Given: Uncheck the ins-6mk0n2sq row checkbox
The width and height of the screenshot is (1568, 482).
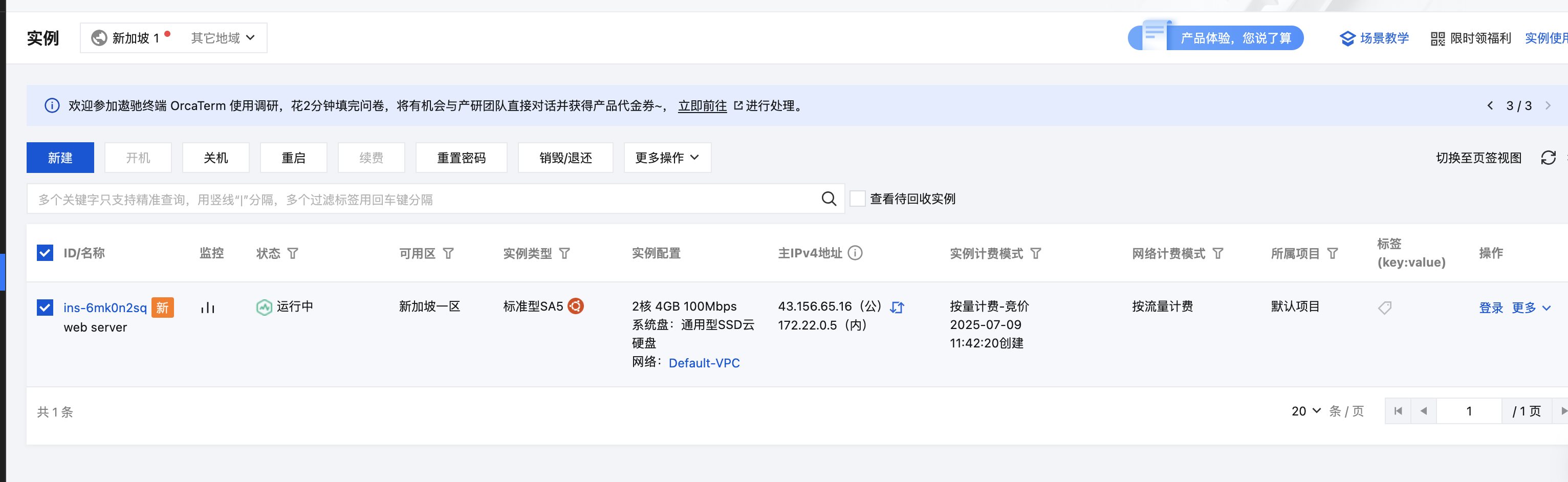Looking at the screenshot, I should 45,308.
